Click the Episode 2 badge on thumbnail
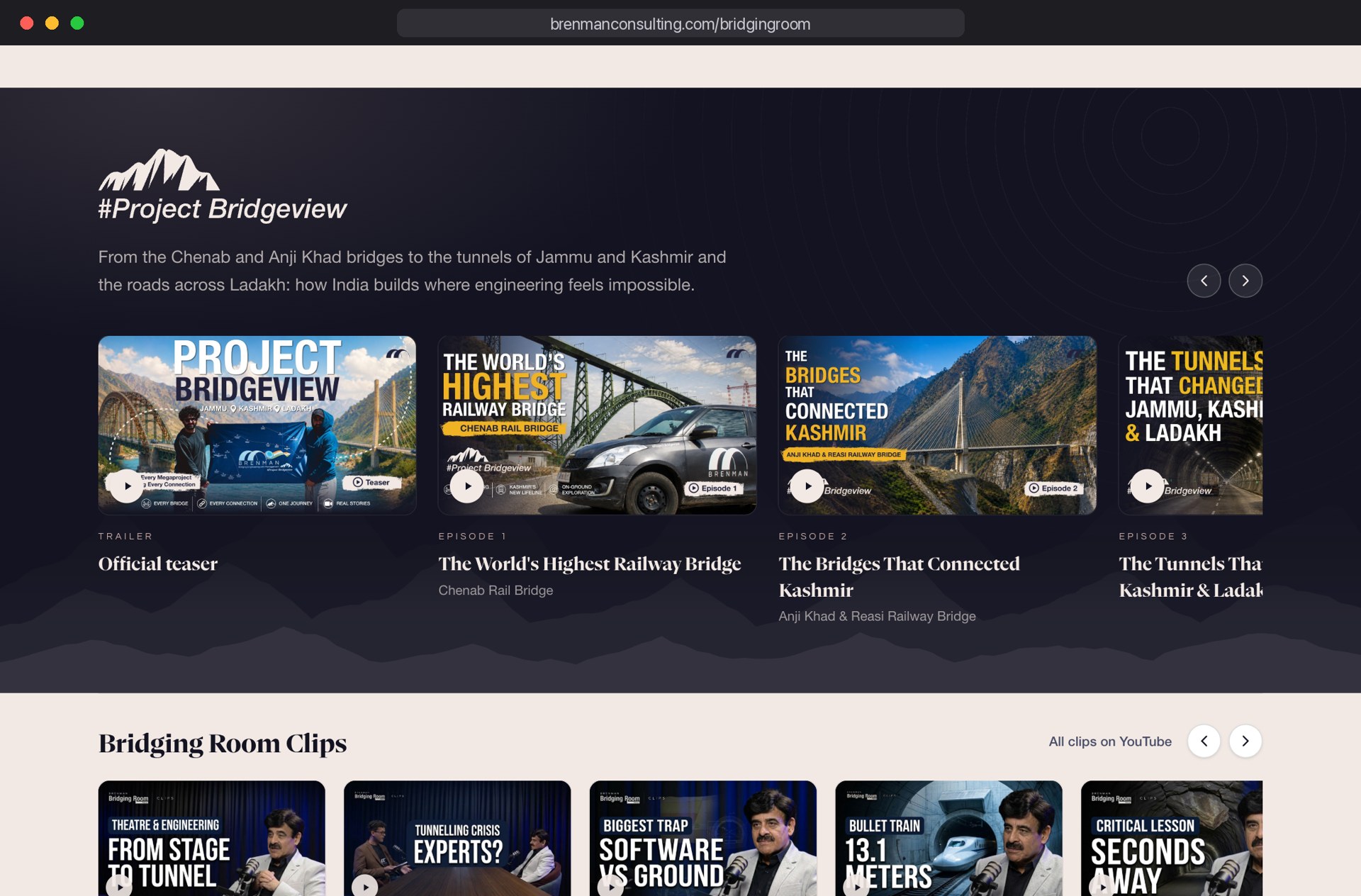The width and height of the screenshot is (1361, 896). coord(1053,488)
